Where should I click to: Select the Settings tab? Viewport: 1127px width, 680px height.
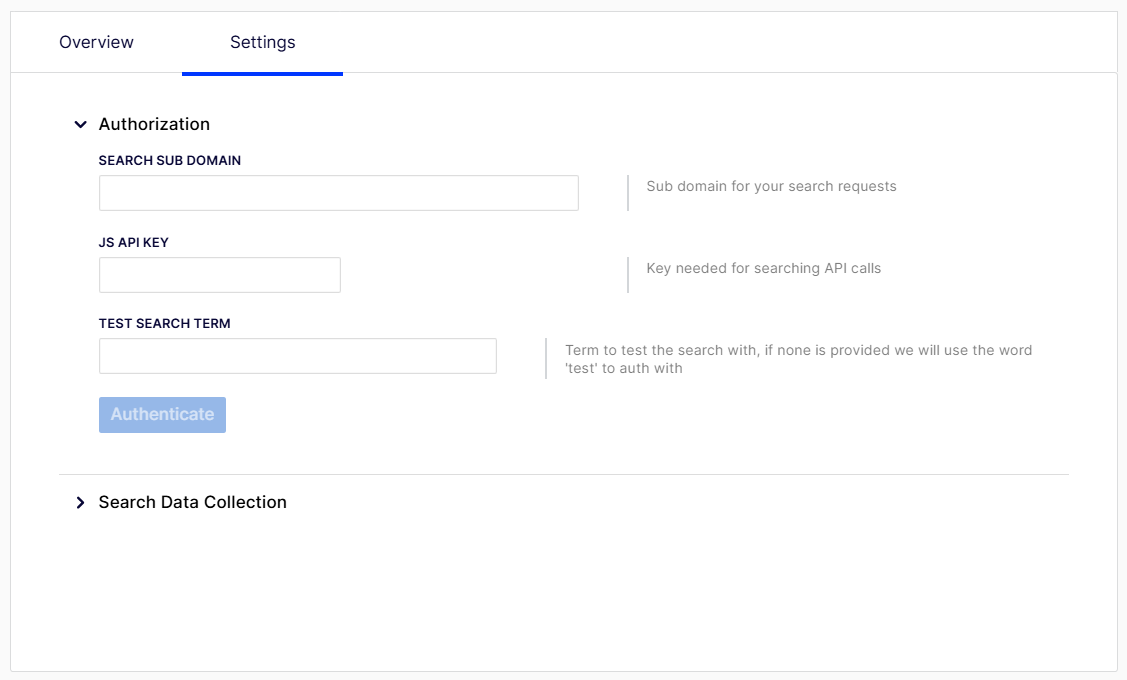[x=262, y=42]
